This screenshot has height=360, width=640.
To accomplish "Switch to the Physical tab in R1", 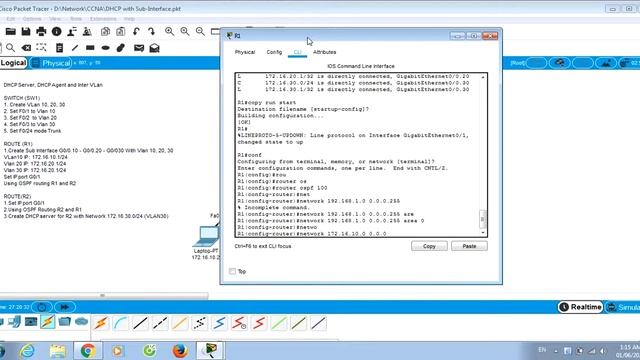I will 245,52.
